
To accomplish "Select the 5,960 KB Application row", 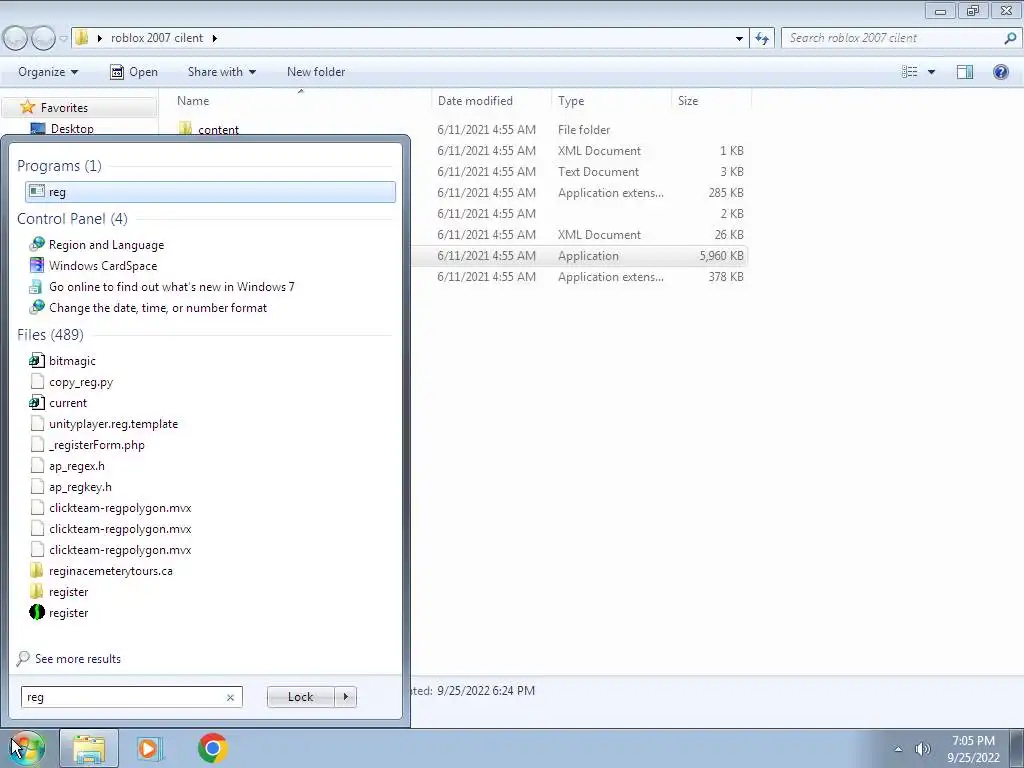I will pos(579,256).
